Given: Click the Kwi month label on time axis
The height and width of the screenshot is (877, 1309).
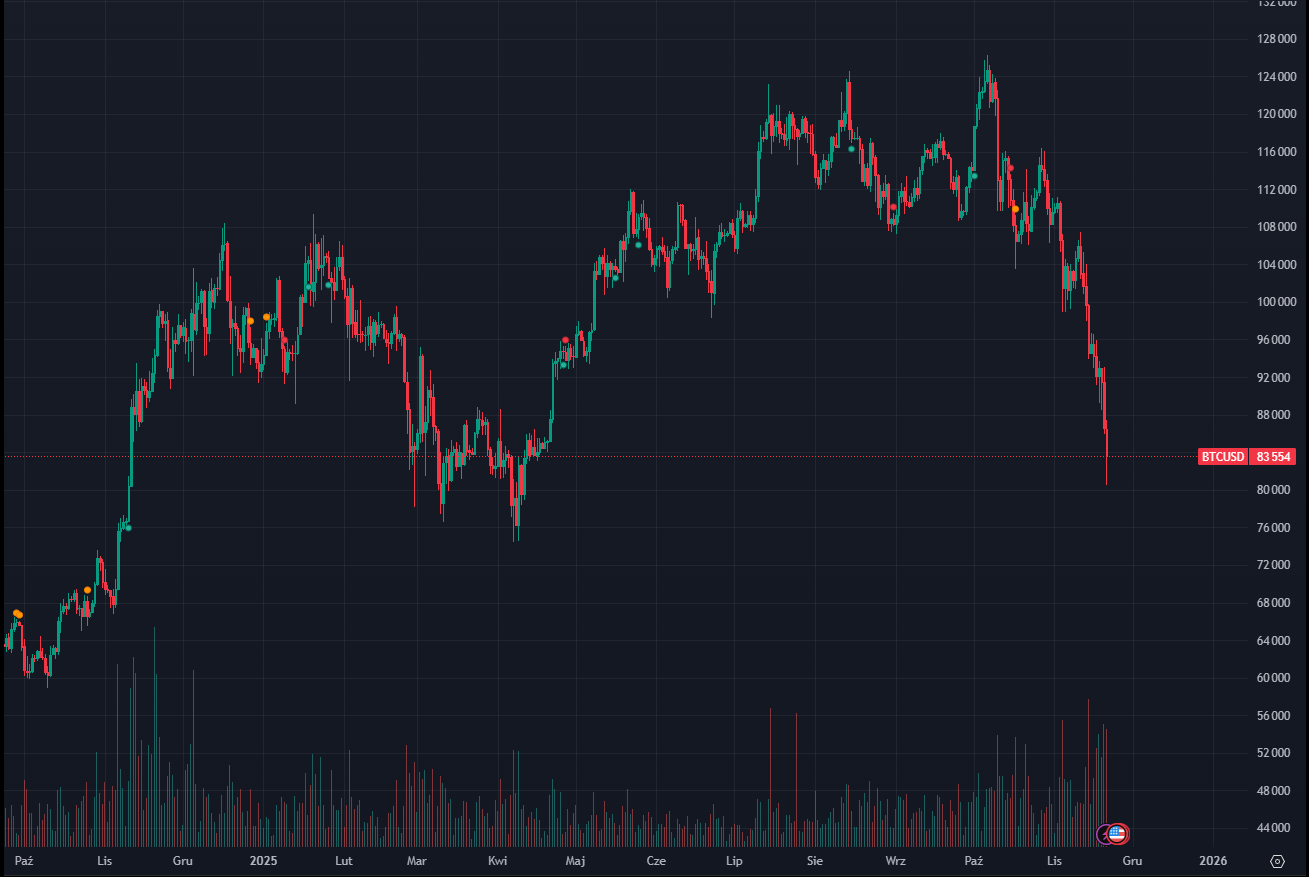Looking at the screenshot, I should click(x=498, y=860).
